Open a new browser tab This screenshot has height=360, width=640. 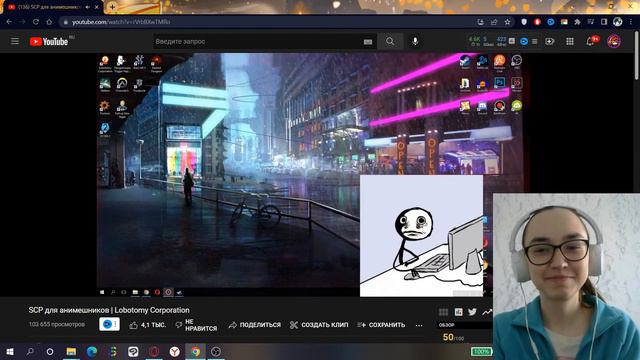[x=112, y=7]
